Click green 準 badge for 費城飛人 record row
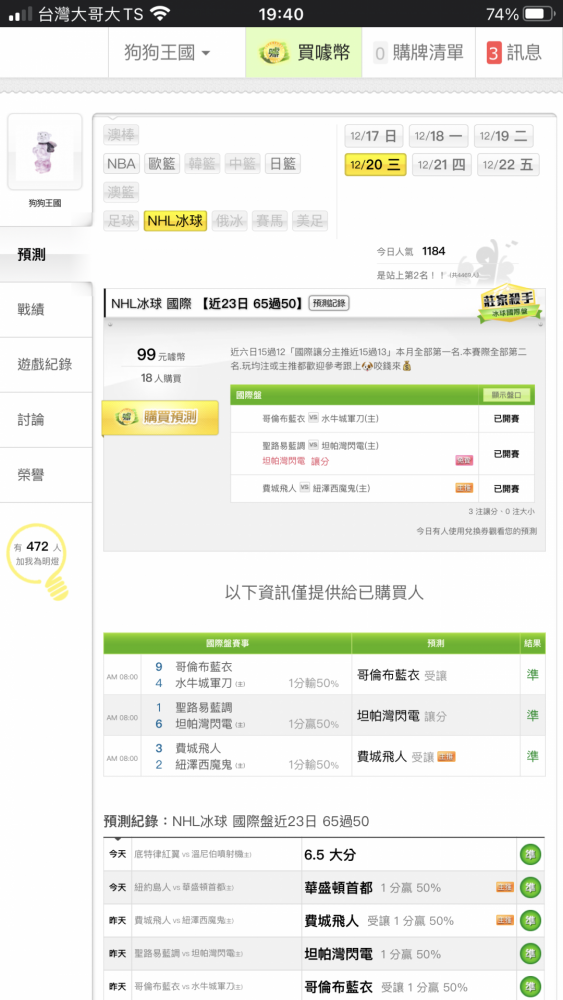563x1000 pixels. click(x=530, y=920)
